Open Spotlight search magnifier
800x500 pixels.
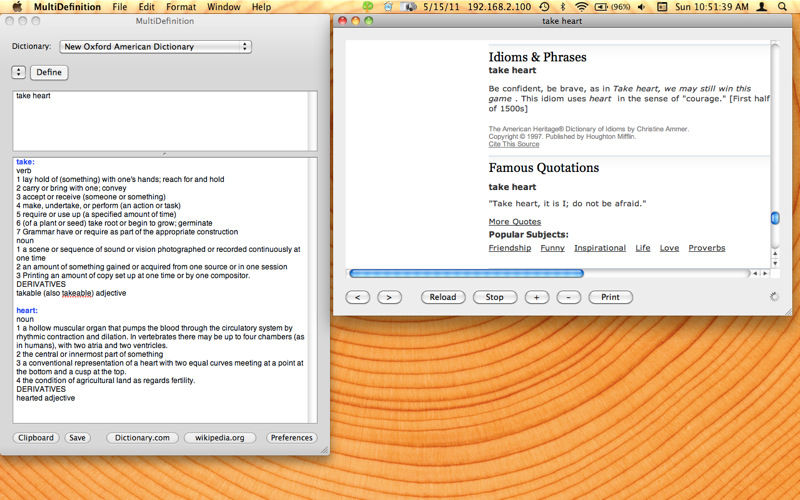point(782,7)
